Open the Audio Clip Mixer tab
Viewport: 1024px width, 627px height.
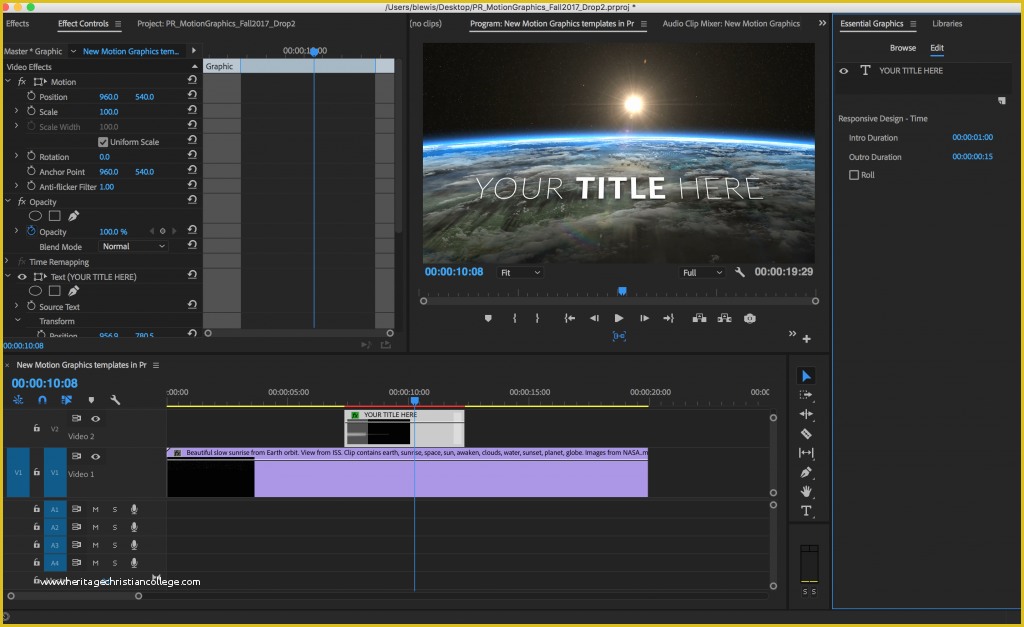(x=731, y=24)
